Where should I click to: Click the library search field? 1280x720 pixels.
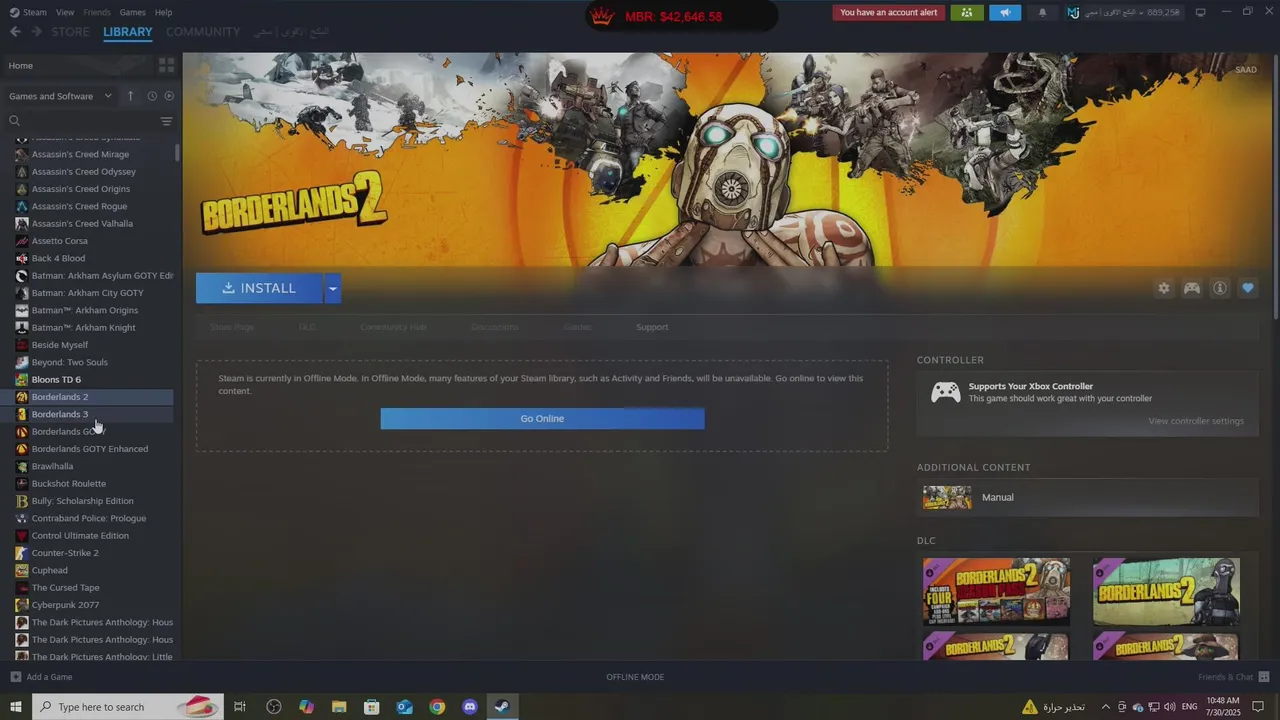[84, 121]
